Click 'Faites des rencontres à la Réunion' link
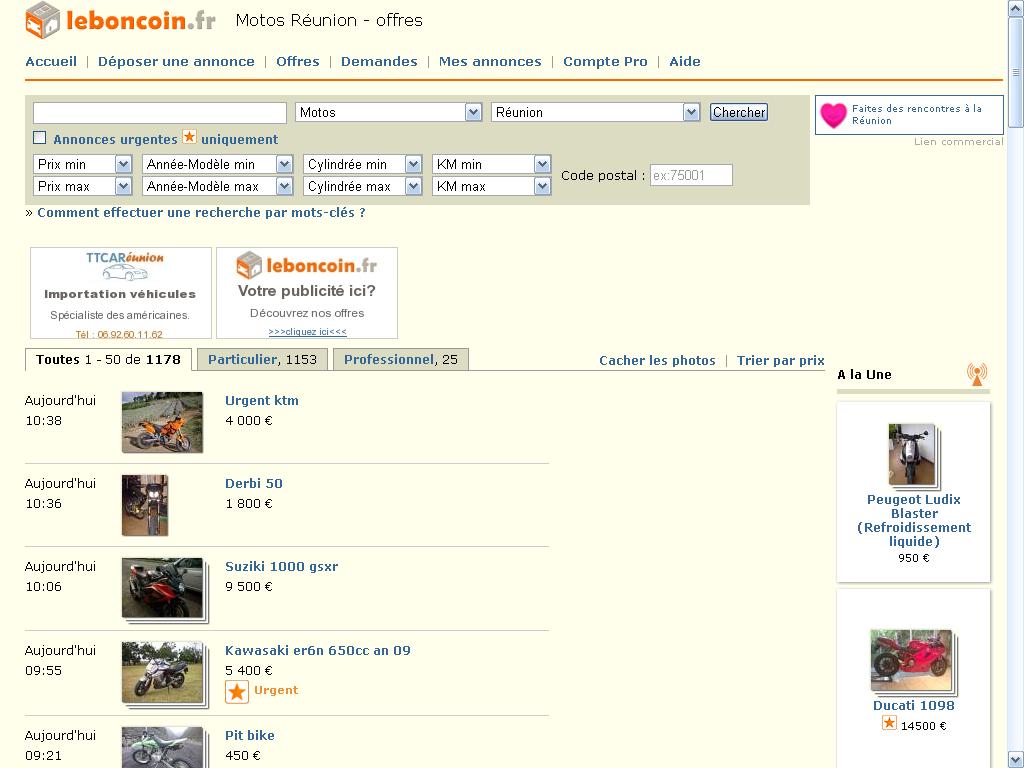 916,114
